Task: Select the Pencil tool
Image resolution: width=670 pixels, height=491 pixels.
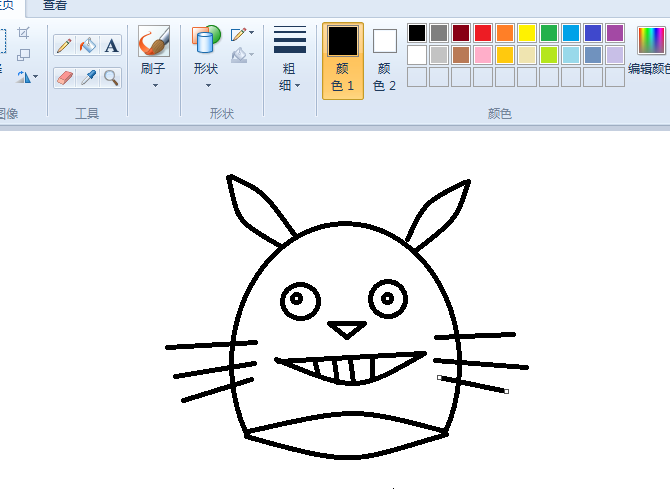Action: [65, 45]
